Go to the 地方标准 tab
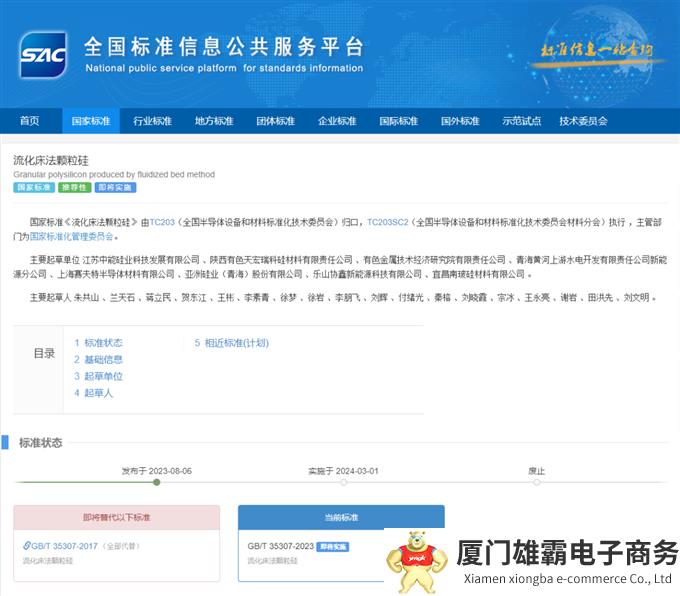The image size is (680, 596). point(214,121)
